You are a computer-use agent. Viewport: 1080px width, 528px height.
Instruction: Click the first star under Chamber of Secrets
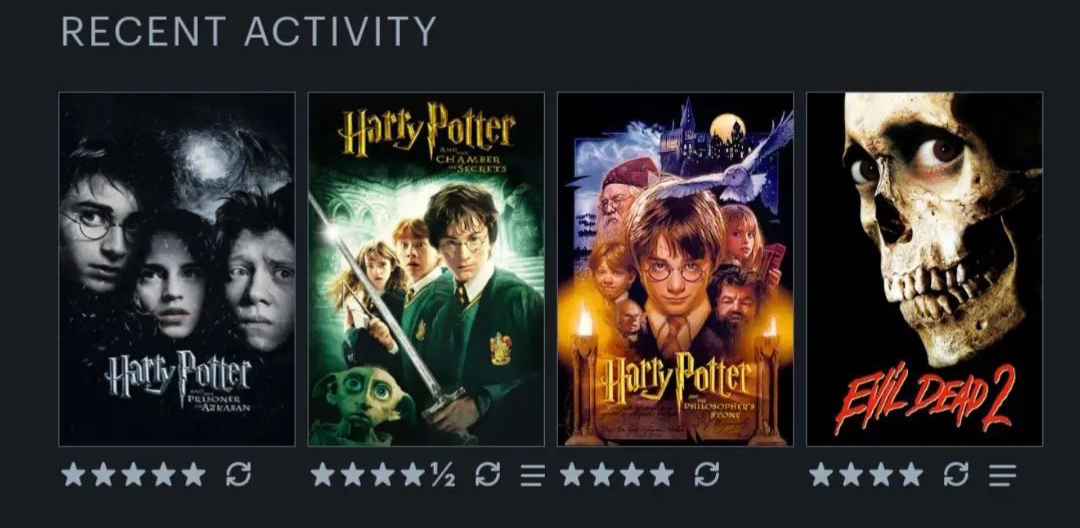(x=322, y=474)
